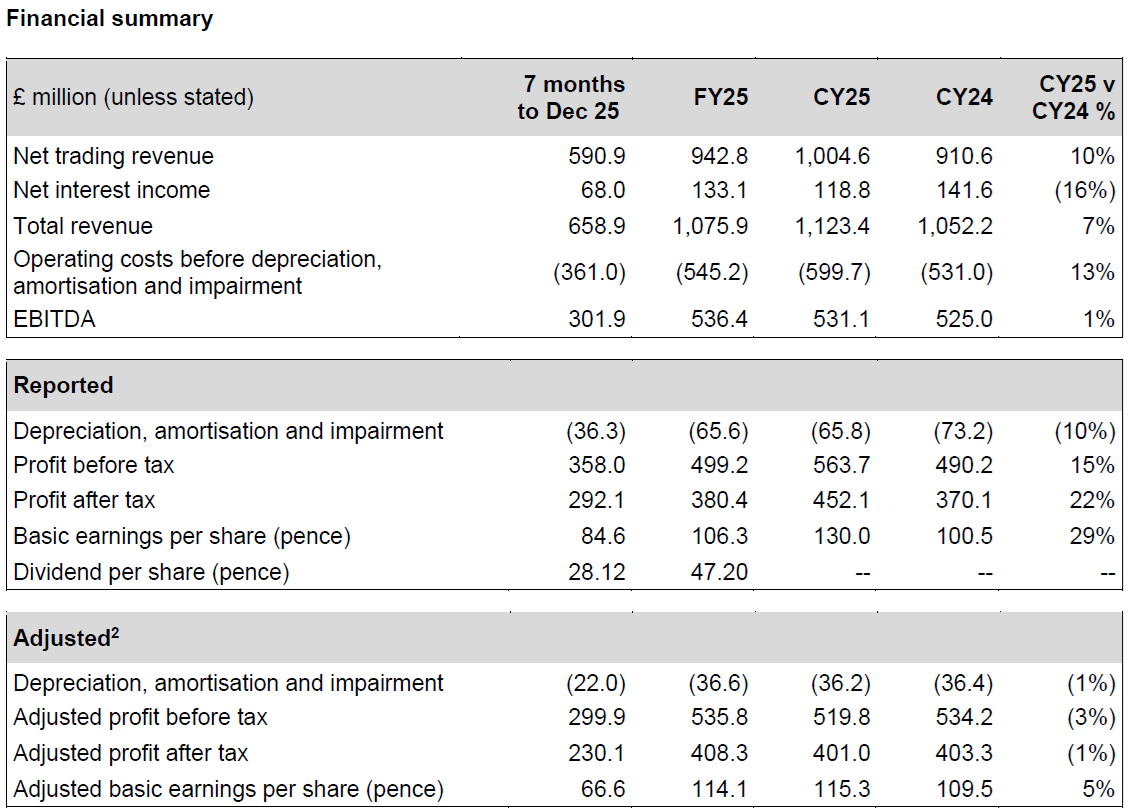Select the '£ million (unless stated)' header cell

click(133, 97)
